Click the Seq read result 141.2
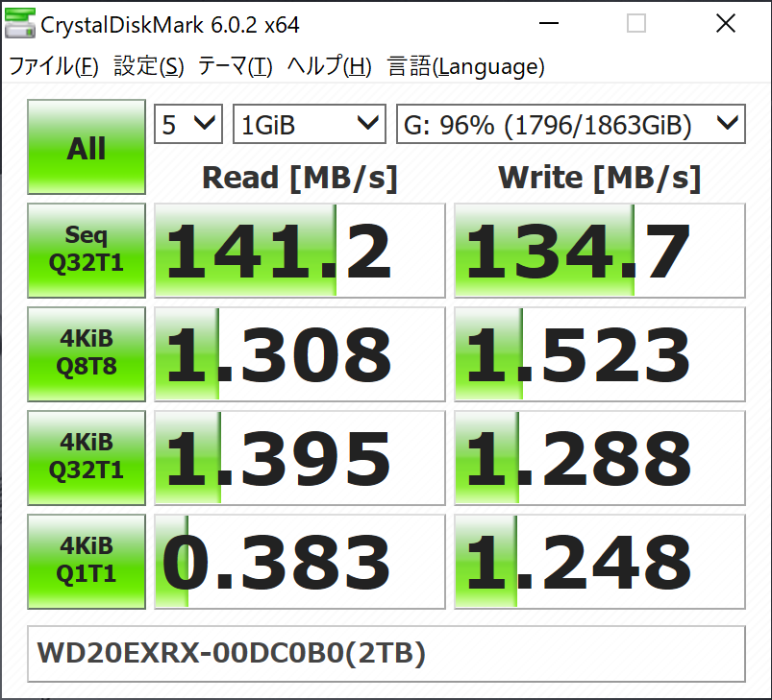Screen dimensions: 772x700 (x=300, y=250)
